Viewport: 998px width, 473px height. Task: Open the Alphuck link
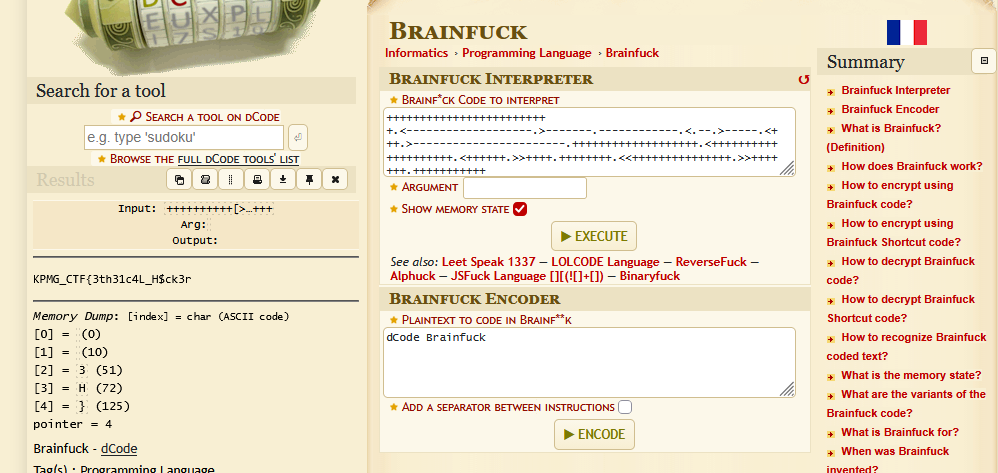[x=412, y=276]
